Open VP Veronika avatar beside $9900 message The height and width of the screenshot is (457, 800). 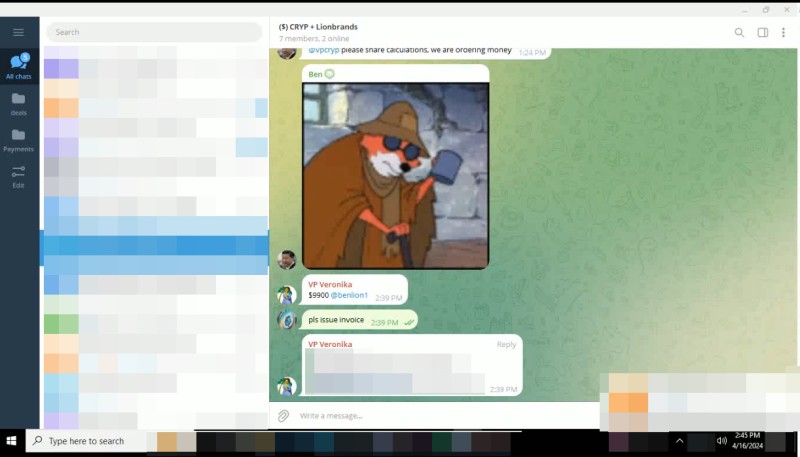pos(287,295)
